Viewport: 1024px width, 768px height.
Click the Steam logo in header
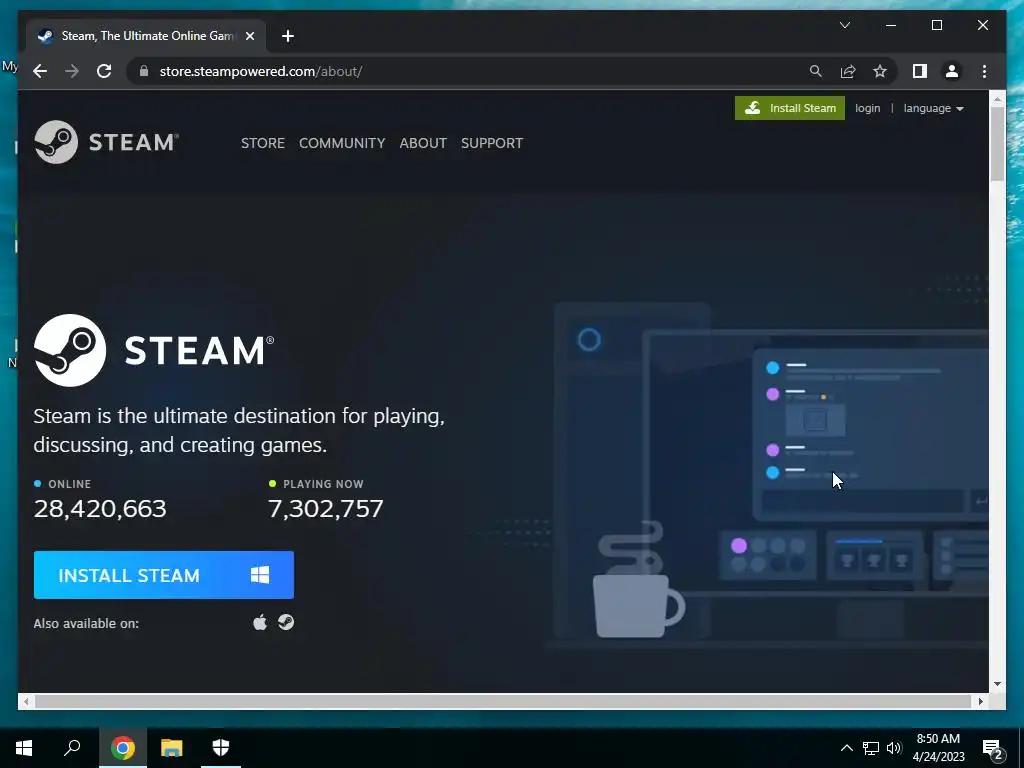coord(106,142)
